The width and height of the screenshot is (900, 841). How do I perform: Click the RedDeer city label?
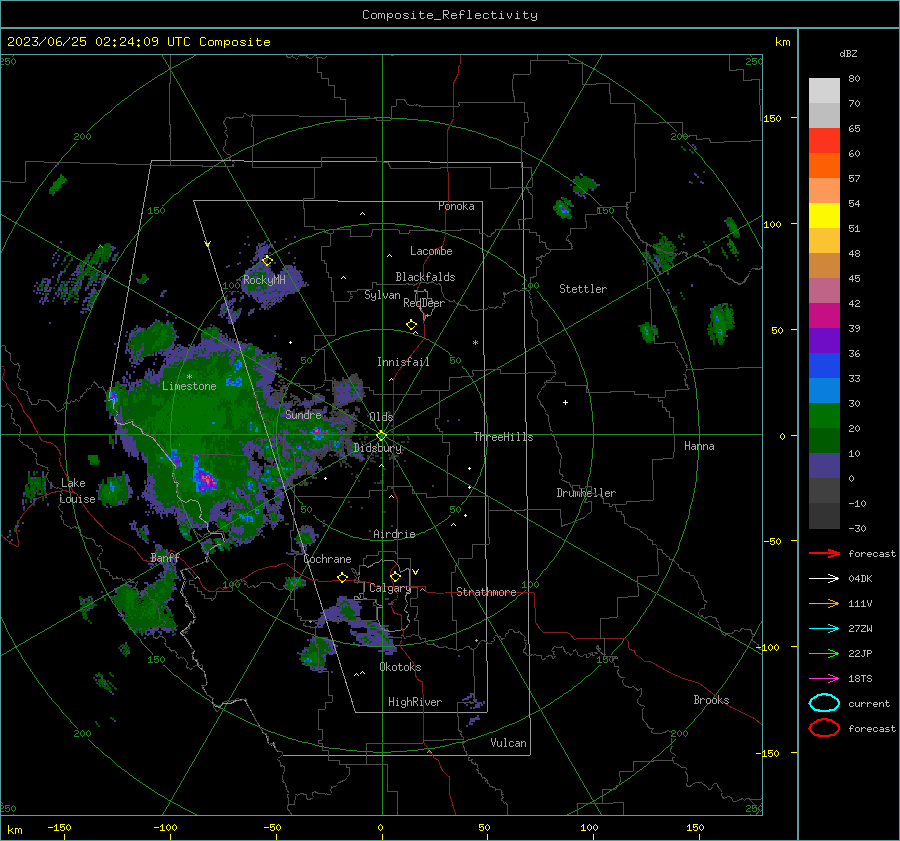point(424,303)
